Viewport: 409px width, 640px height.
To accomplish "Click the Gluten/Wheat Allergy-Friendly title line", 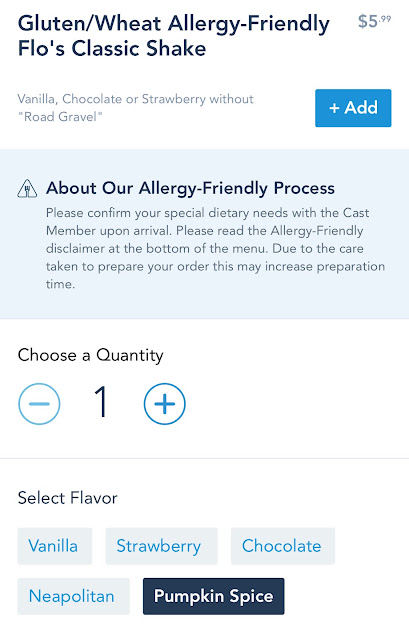I will click(173, 24).
